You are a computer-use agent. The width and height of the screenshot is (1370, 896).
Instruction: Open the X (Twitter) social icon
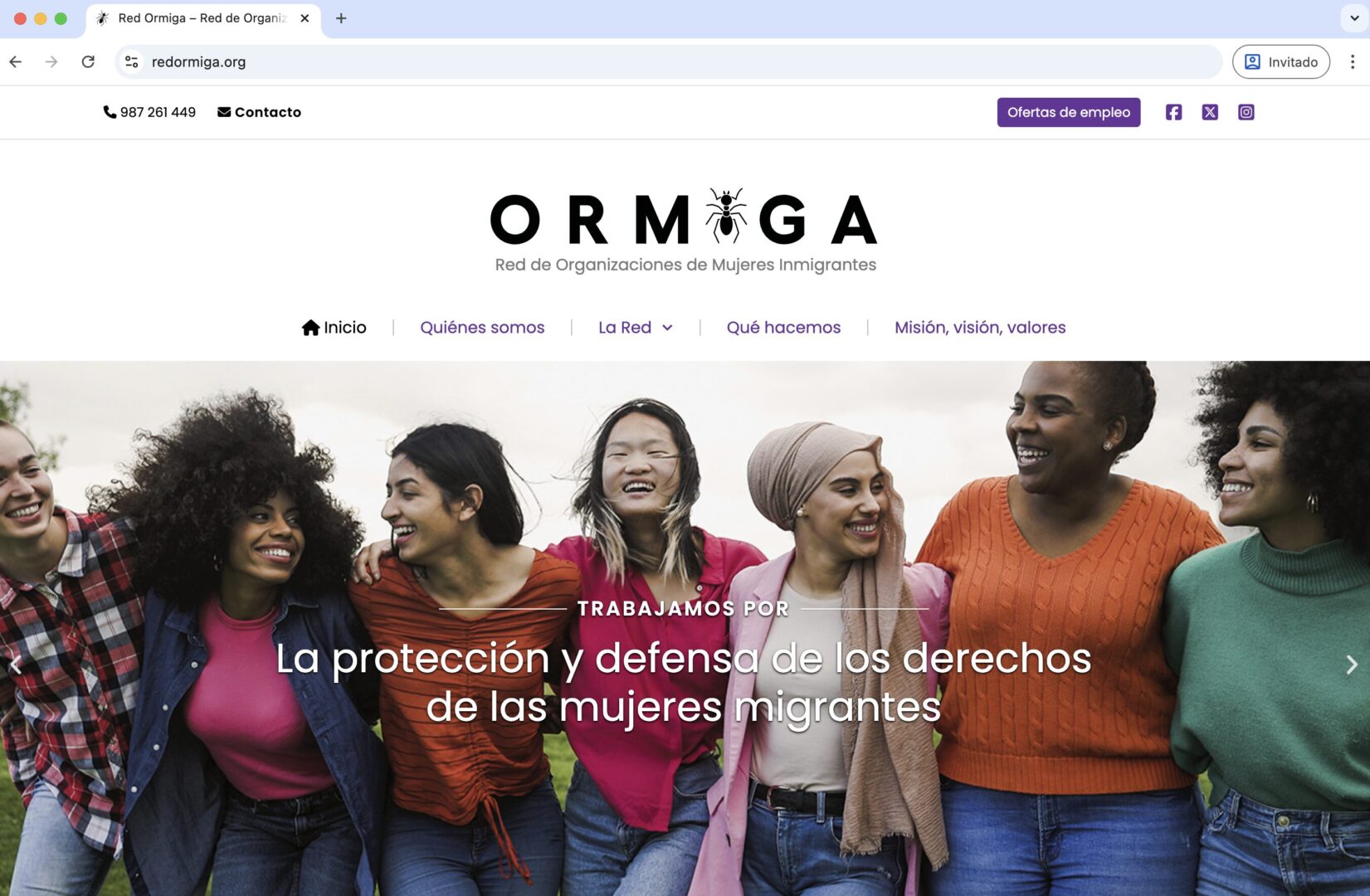coord(1210,112)
